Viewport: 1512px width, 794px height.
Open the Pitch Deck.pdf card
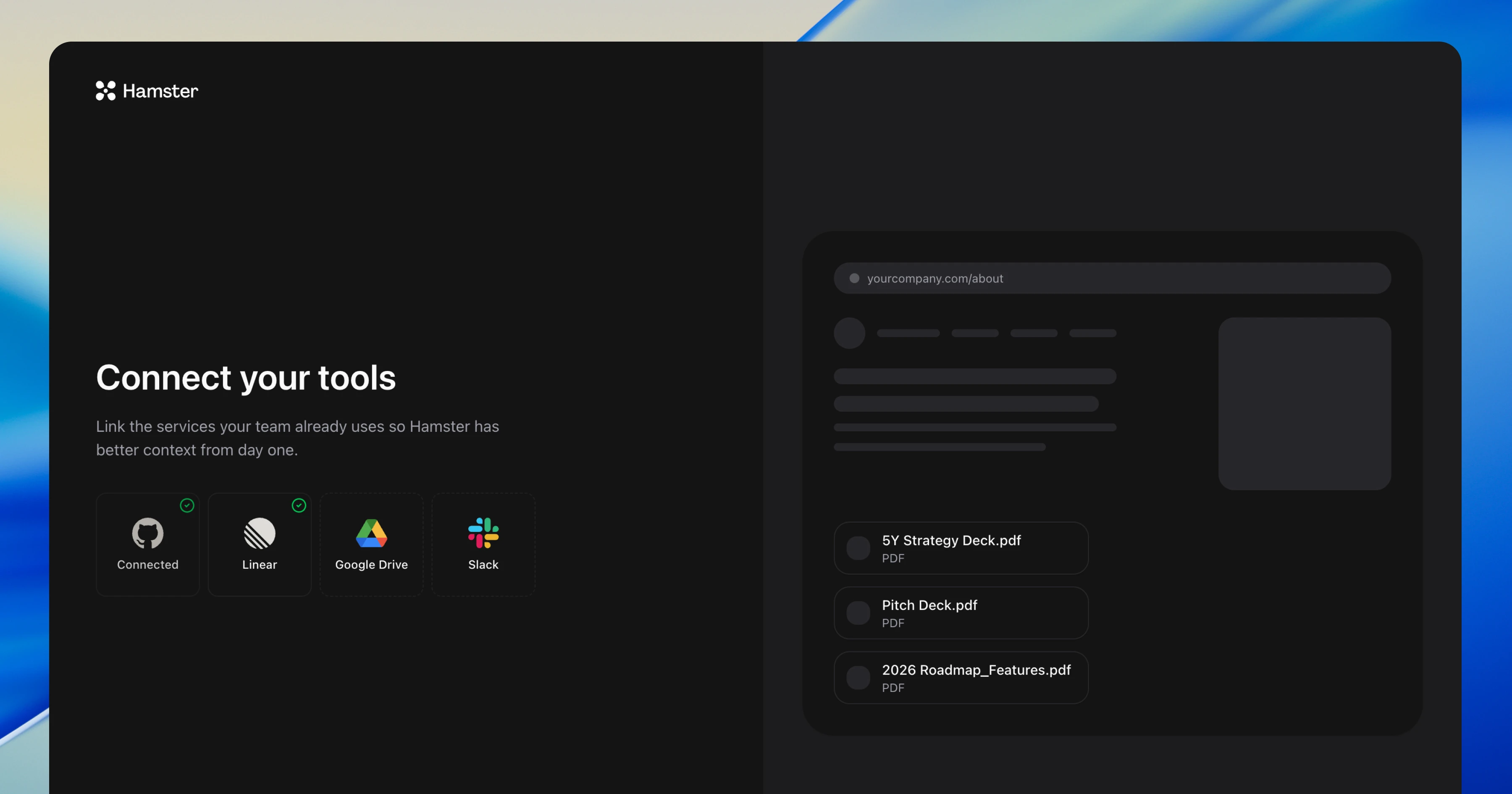click(961, 613)
